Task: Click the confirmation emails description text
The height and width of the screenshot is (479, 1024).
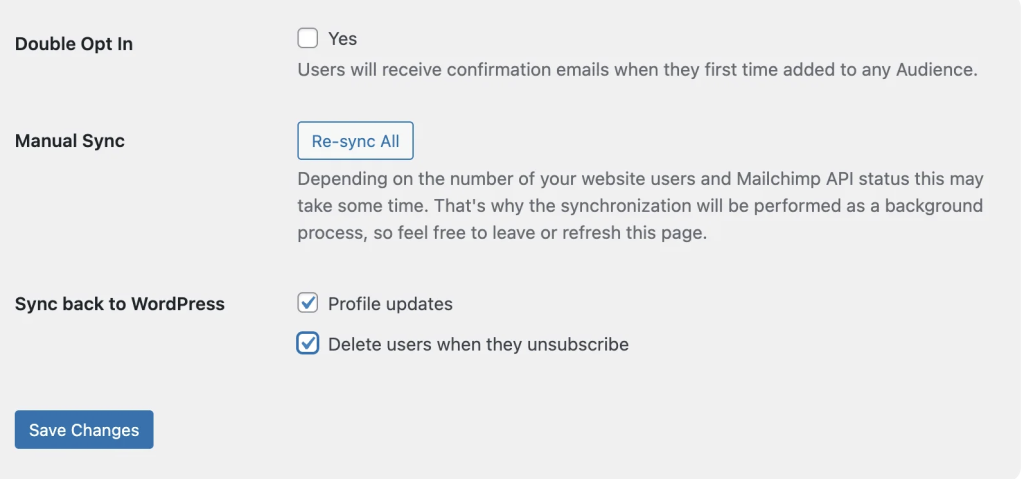Action: (637, 71)
